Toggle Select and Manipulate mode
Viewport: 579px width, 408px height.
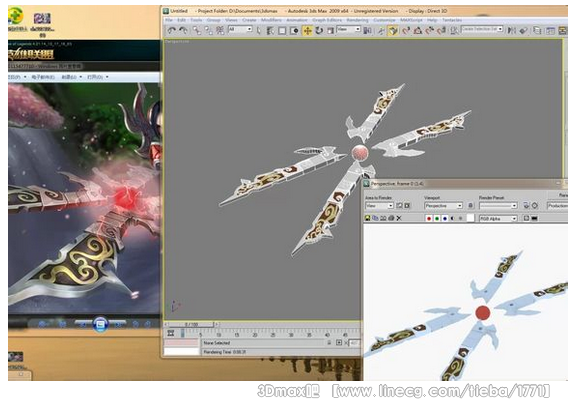pos(381,31)
